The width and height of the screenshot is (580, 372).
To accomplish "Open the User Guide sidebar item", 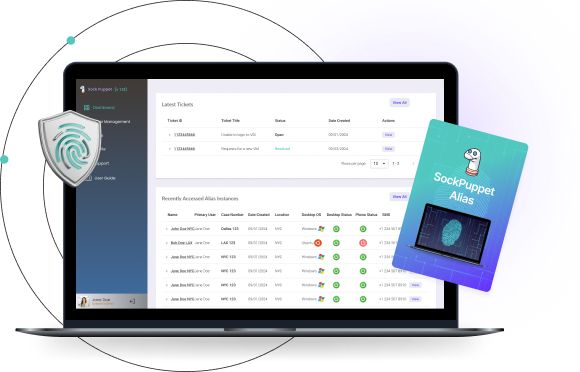I will tap(105, 178).
